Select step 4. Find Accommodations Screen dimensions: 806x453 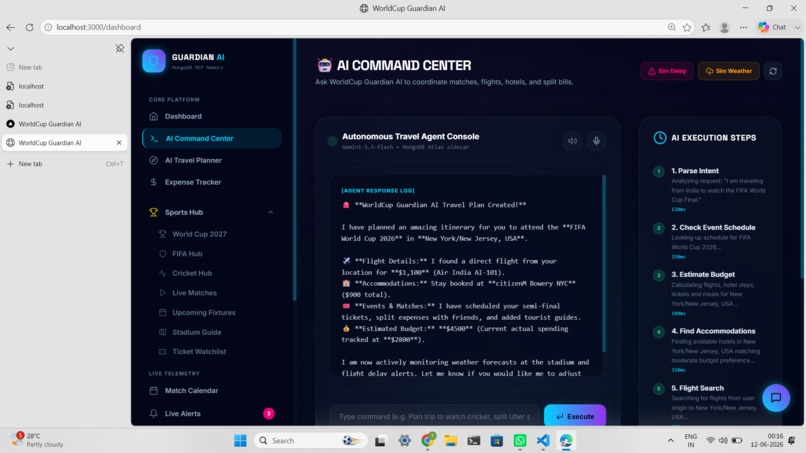(713, 331)
